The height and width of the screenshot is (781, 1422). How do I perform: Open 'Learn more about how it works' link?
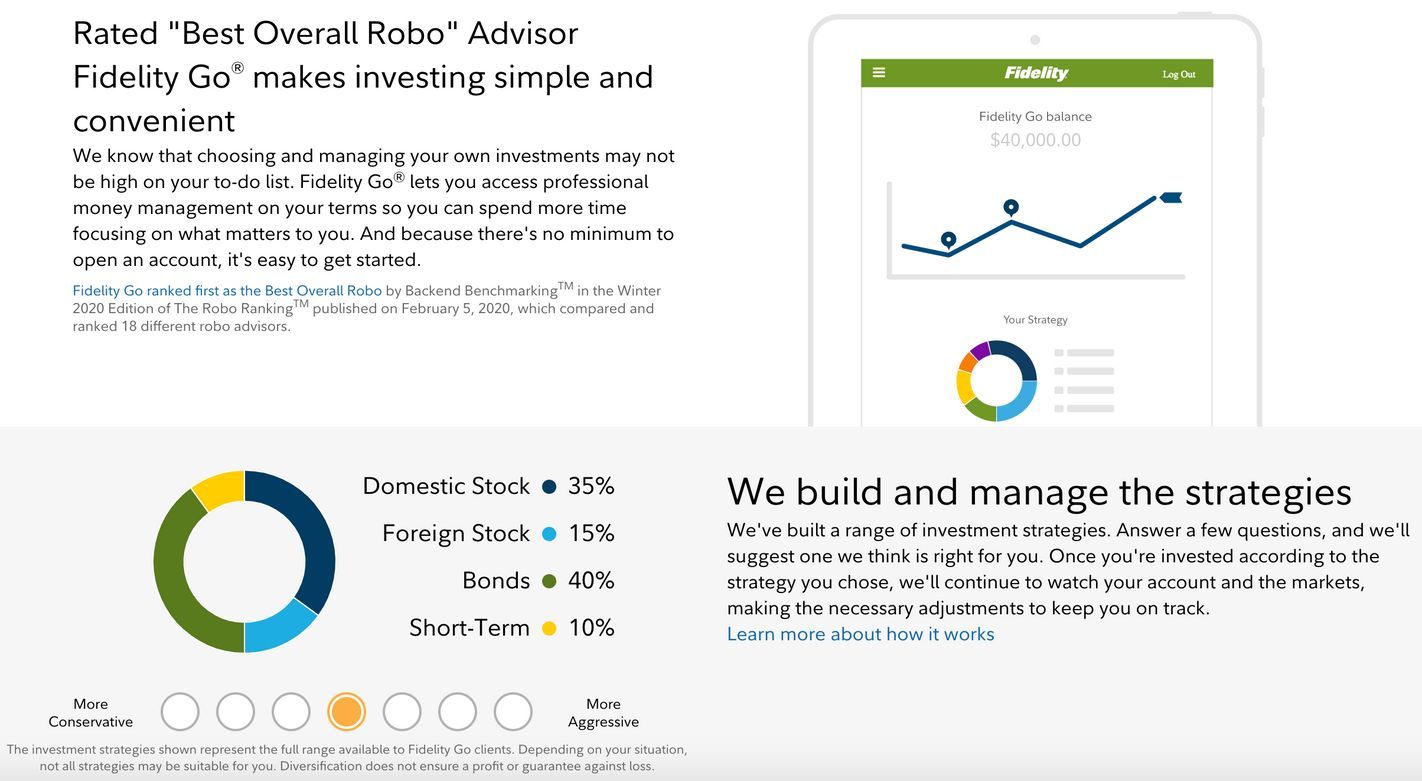pyautogui.click(x=860, y=634)
